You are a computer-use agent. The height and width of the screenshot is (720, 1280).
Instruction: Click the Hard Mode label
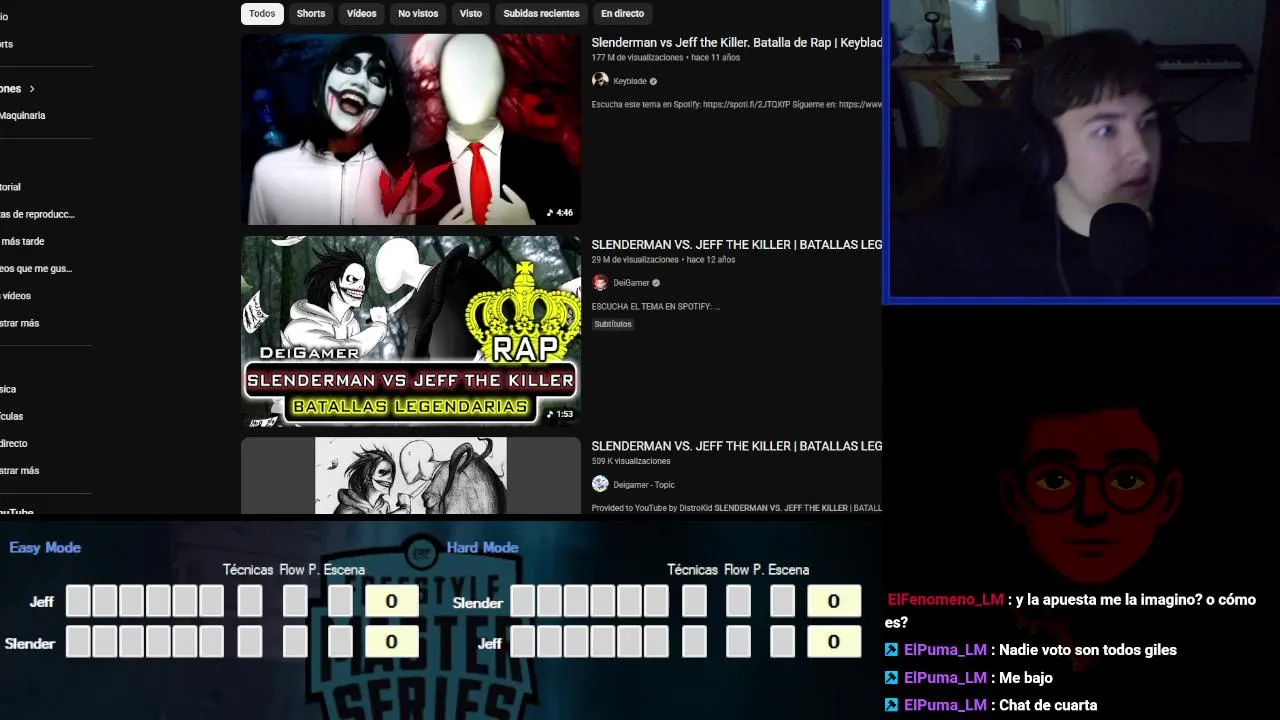click(x=482, y=547)
